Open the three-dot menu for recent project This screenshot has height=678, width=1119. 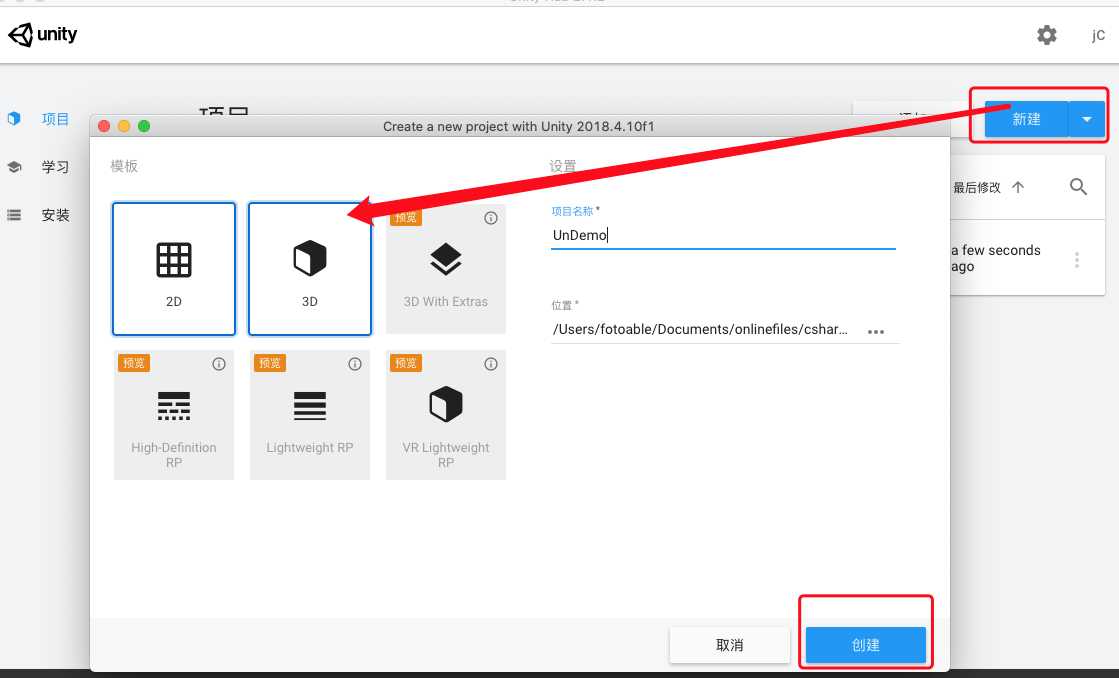[x=1077, y=259]
